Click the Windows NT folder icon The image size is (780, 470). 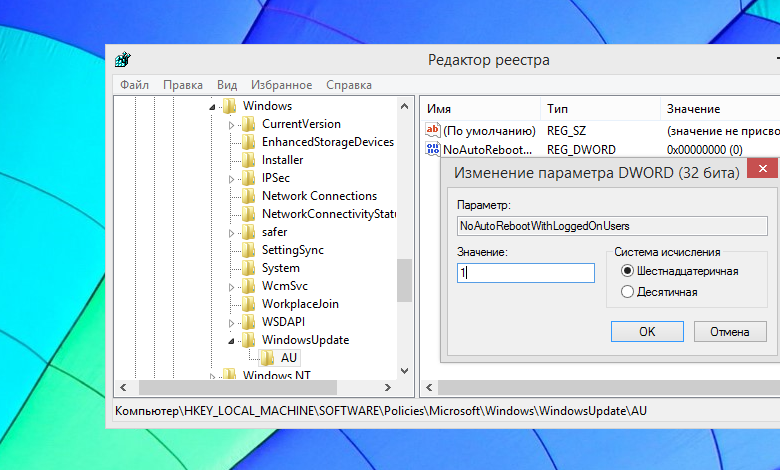(x=229, y=375)
